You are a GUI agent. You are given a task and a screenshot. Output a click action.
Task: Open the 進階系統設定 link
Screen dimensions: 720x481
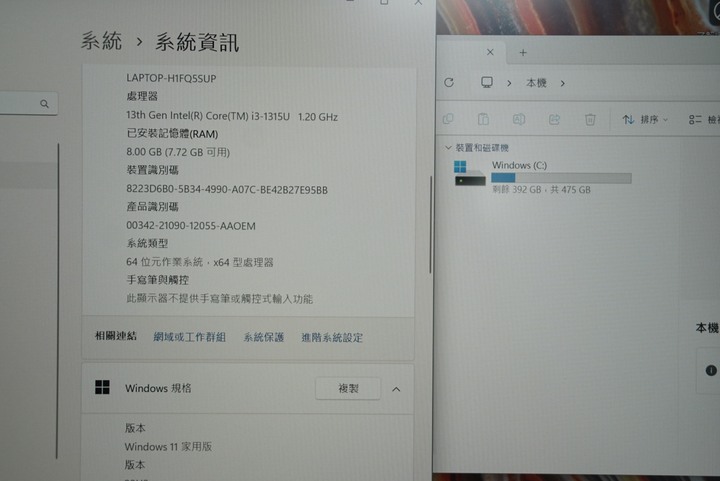[x=332, y=338]
